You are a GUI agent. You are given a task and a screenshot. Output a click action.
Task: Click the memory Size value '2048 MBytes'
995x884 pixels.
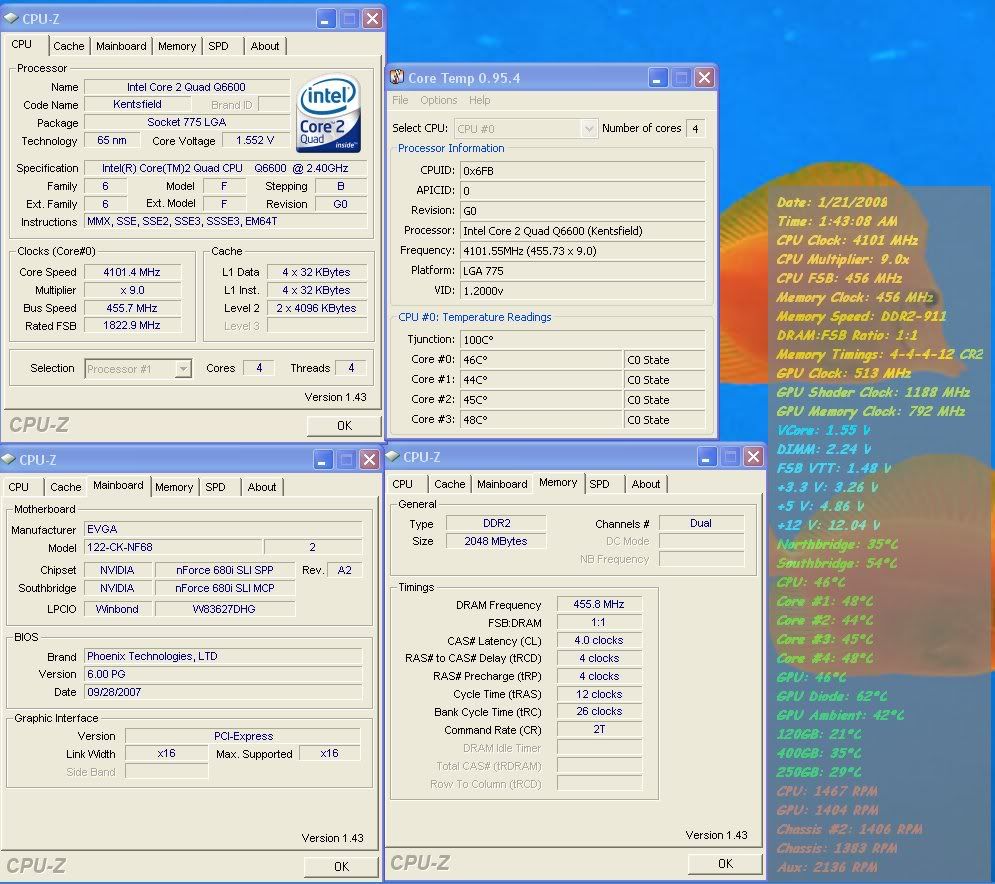point(496,541)
